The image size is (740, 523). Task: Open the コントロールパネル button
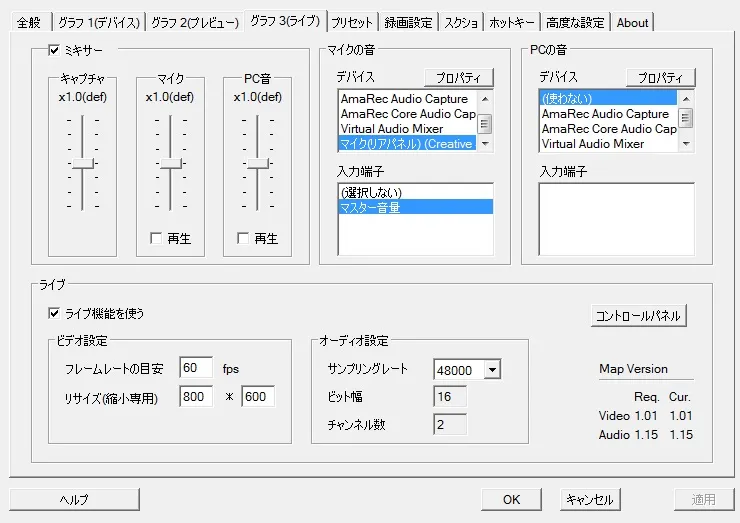tap(638, 316)
